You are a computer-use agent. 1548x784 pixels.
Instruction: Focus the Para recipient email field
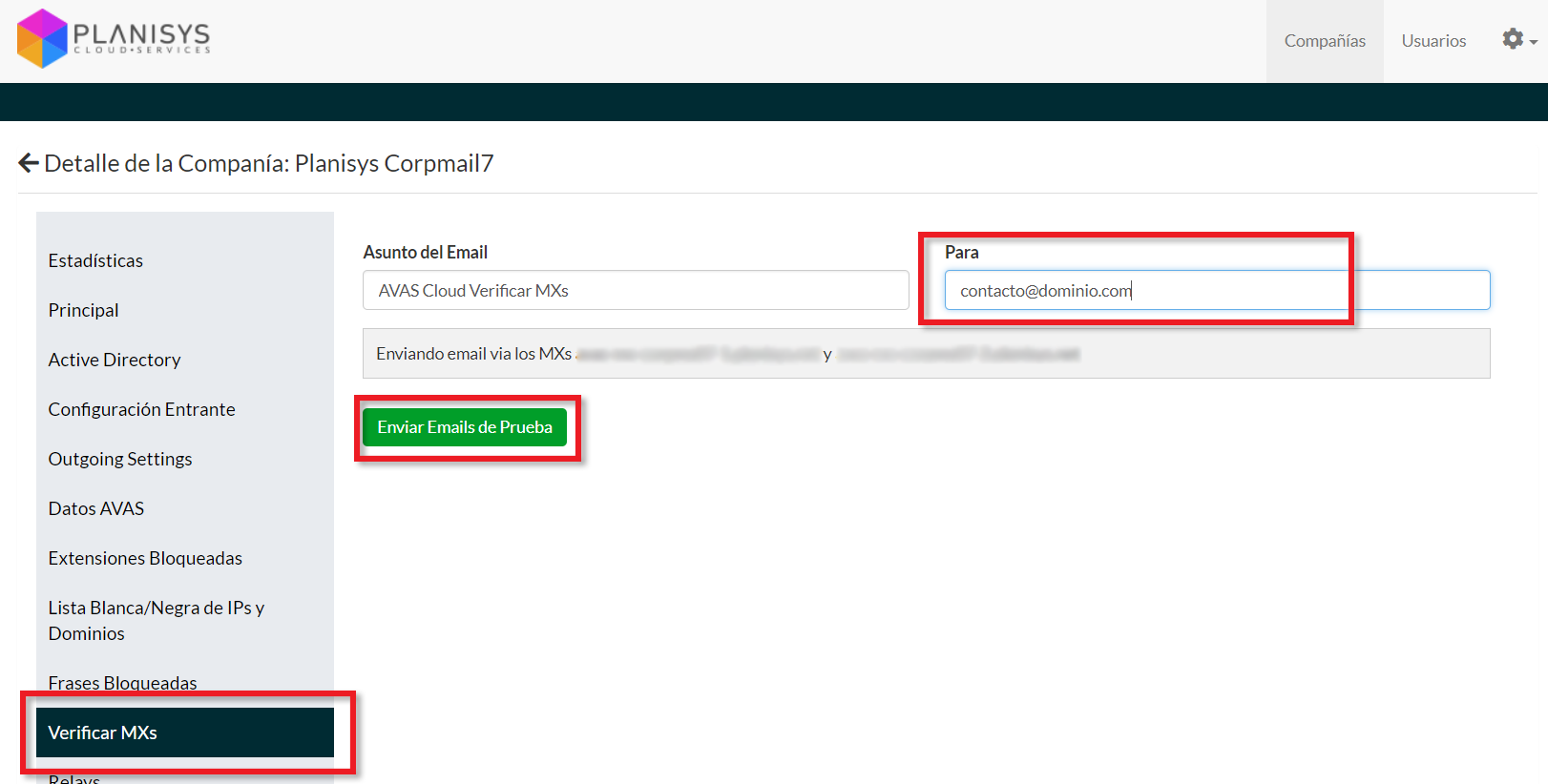(x=1217, y=290)
